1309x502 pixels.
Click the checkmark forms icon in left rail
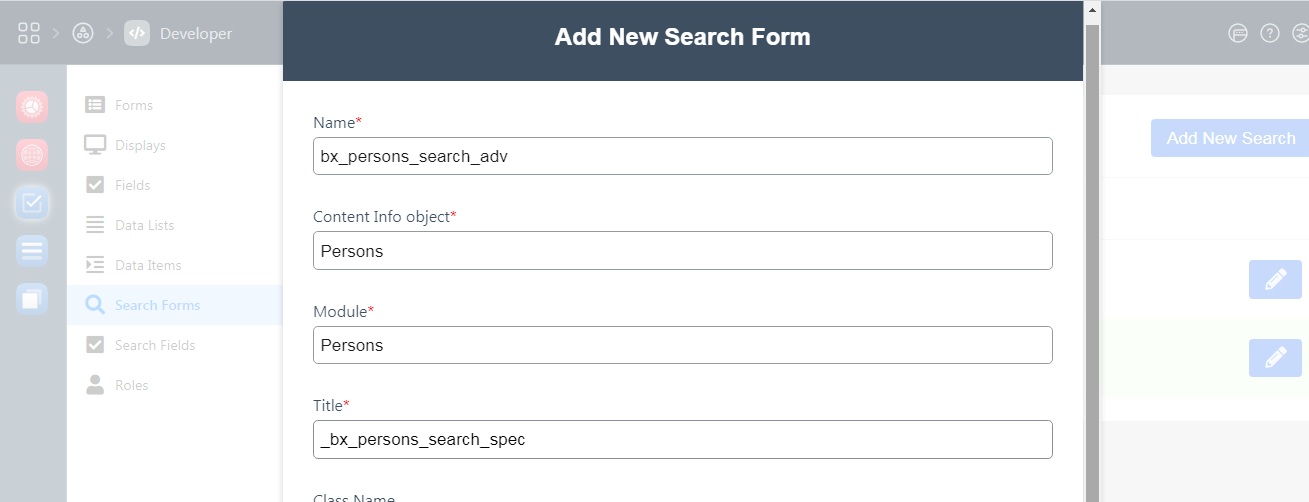point(32,203)
